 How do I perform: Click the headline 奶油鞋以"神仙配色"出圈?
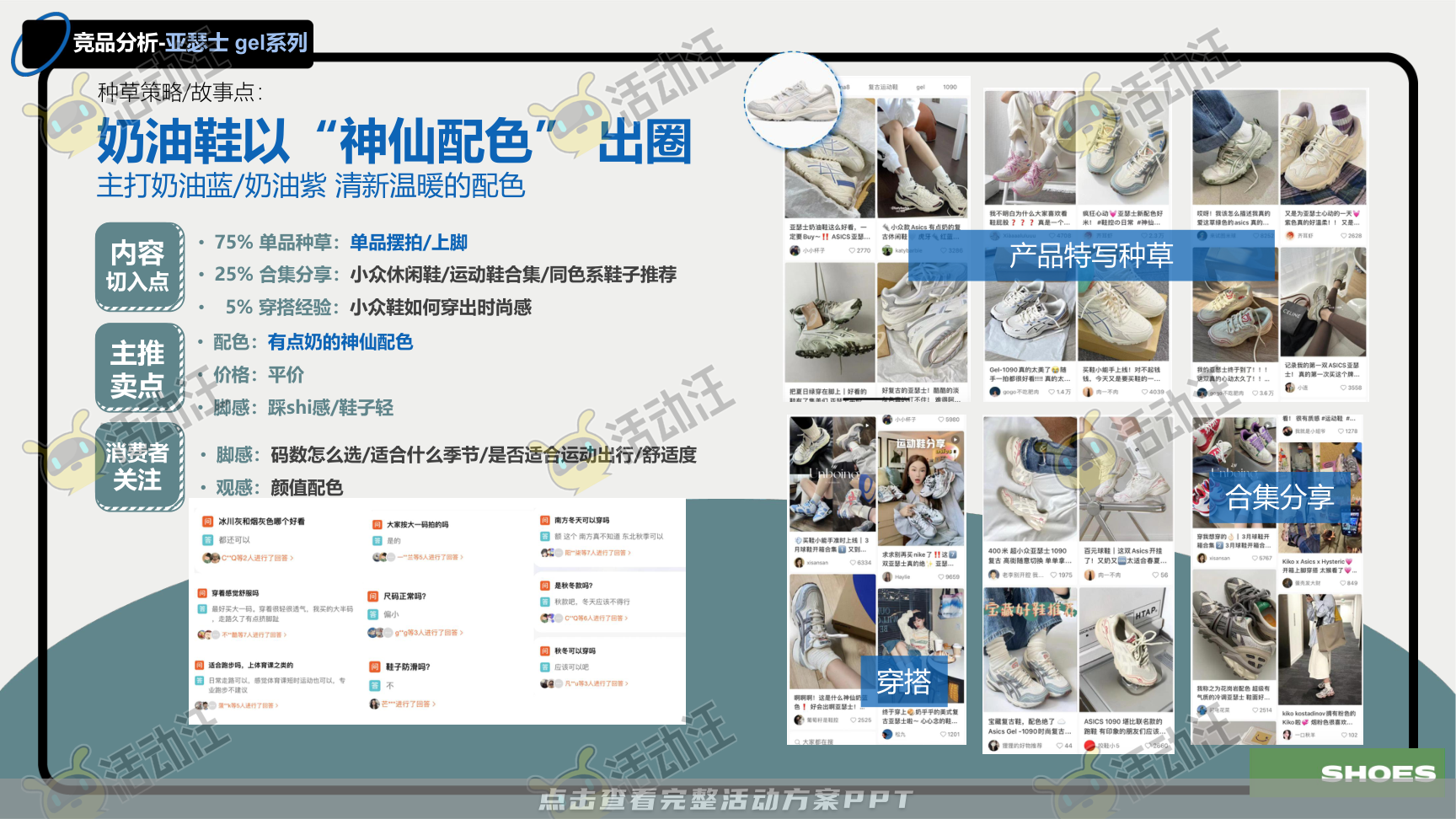click(x=394, y=142)
